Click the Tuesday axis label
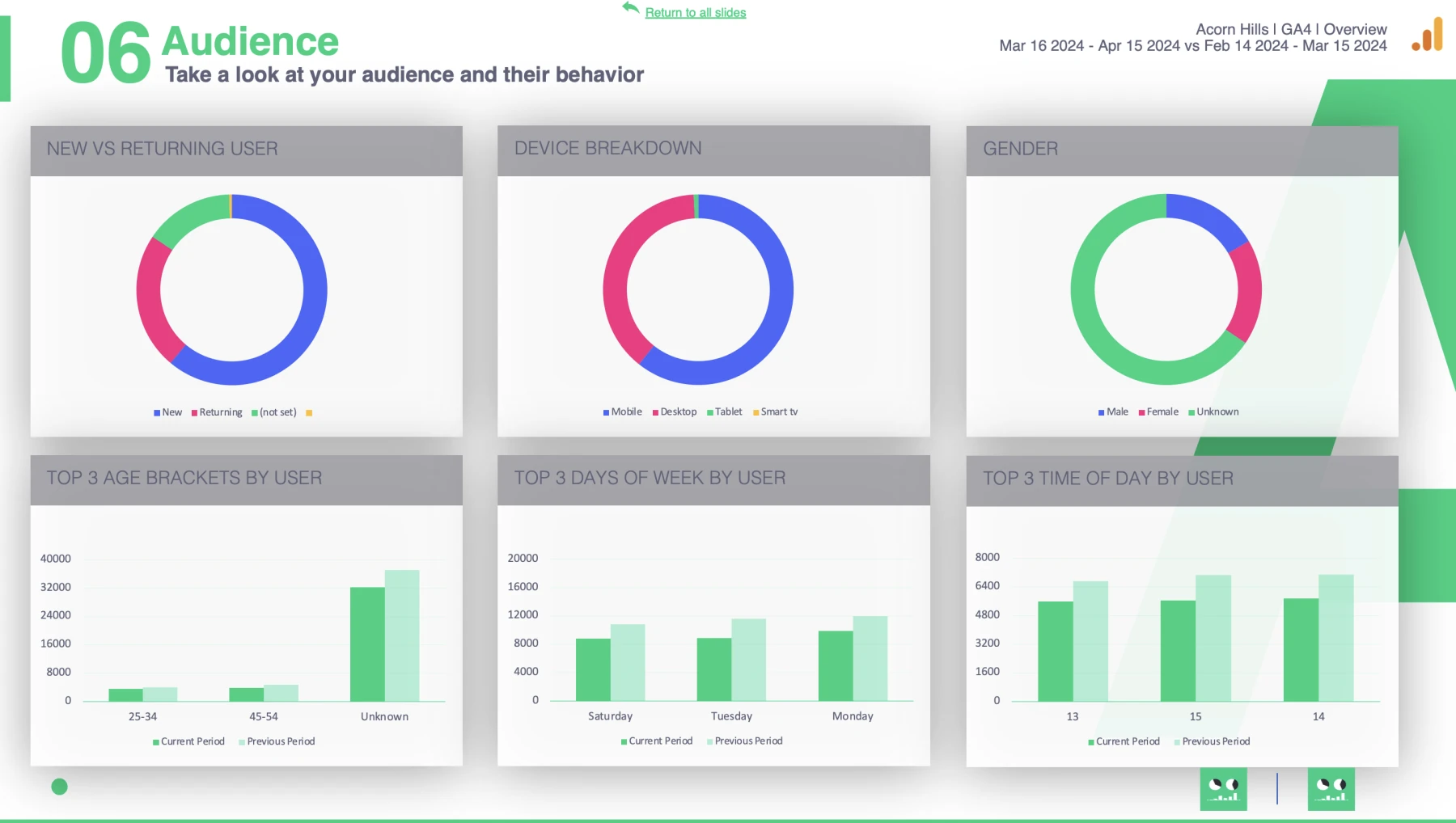This screenshot has width=1456, height=823. pyautogui.click(x=731, y=715)
